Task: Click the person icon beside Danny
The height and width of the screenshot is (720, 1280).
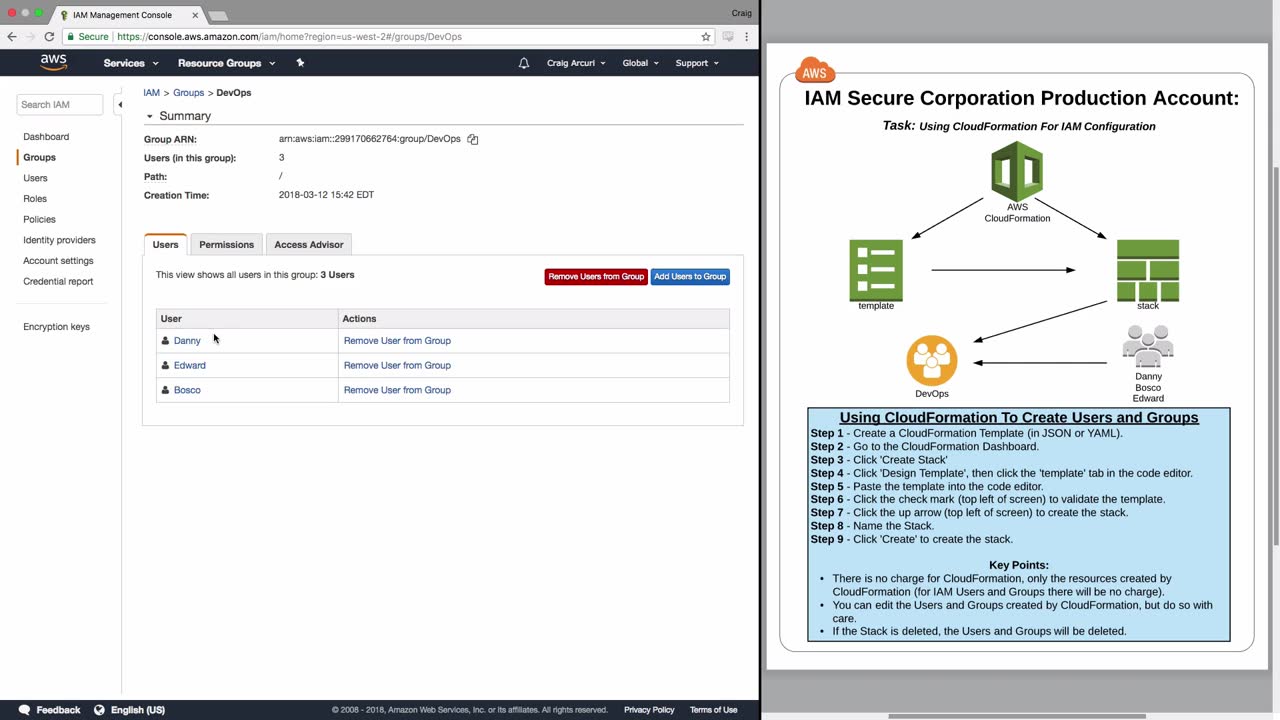Action: tap(166, 341)
